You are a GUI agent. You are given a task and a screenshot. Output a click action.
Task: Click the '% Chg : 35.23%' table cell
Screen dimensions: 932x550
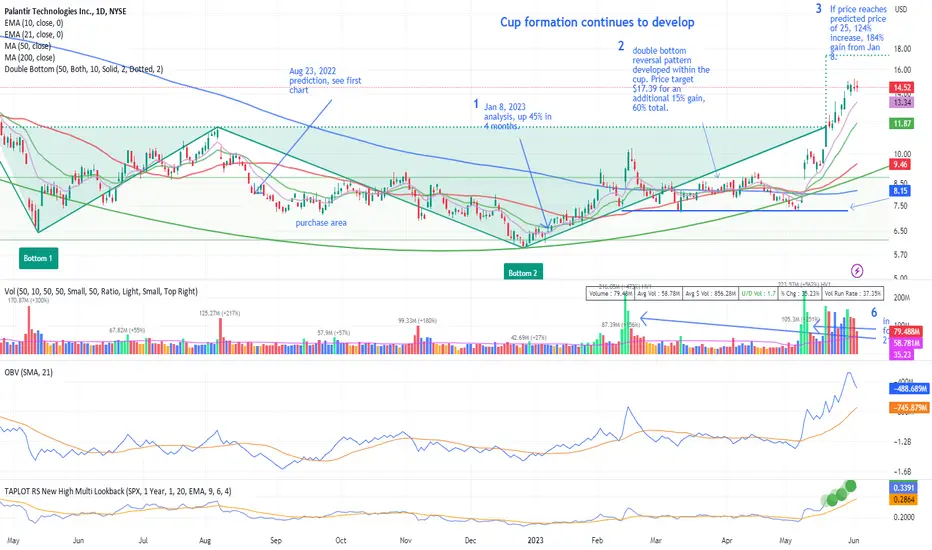[799, 294]
